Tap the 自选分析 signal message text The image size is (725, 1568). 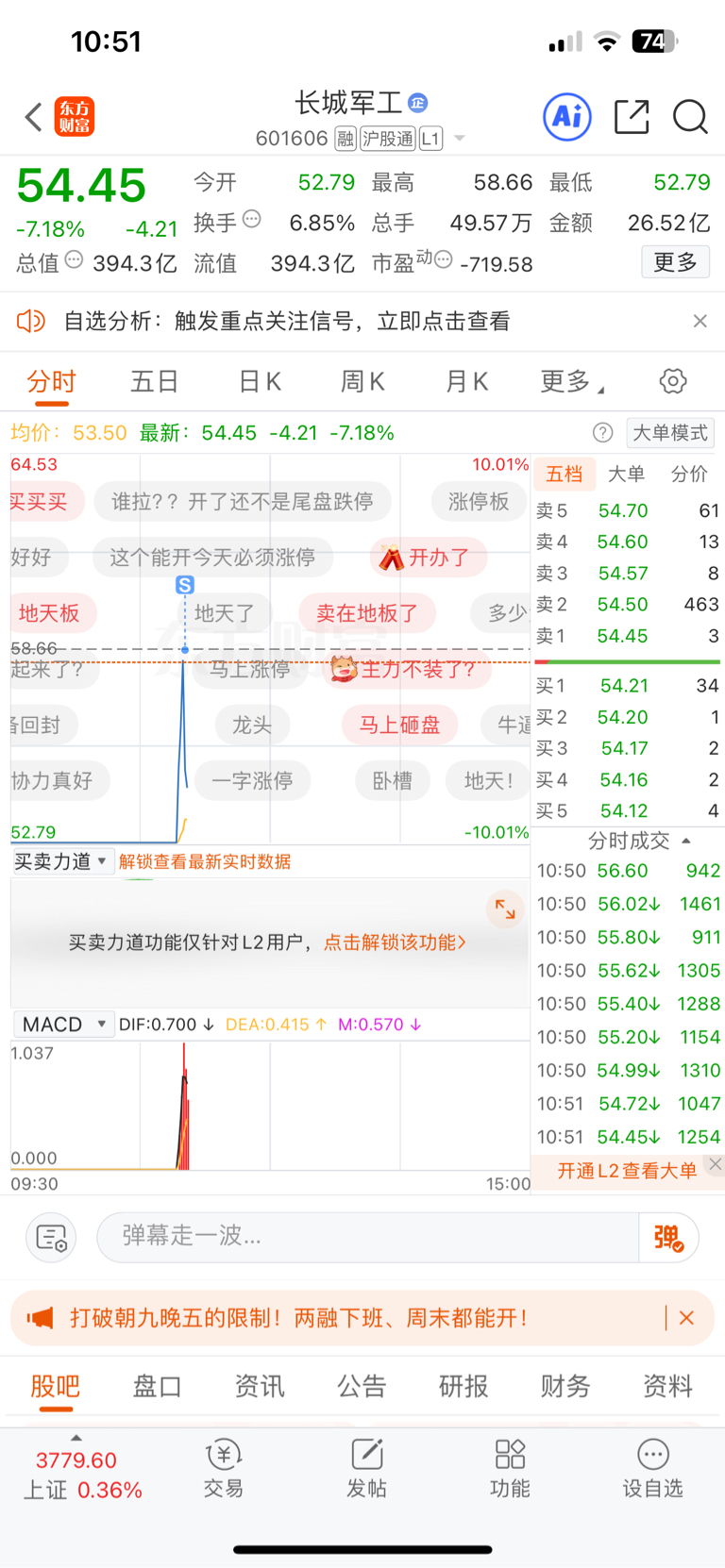[x=287, y=322]
